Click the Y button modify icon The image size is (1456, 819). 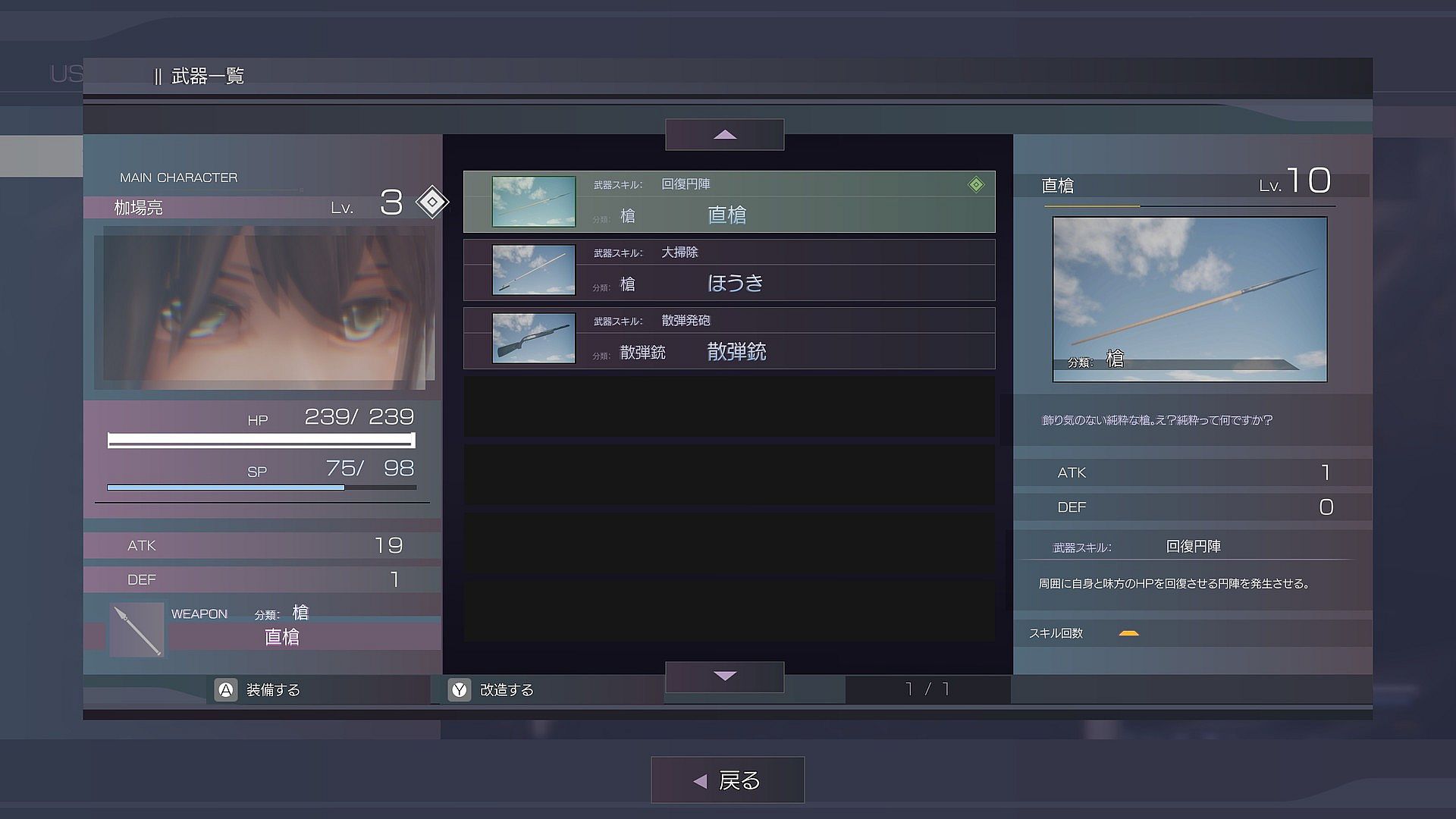(x=460, y=690)
